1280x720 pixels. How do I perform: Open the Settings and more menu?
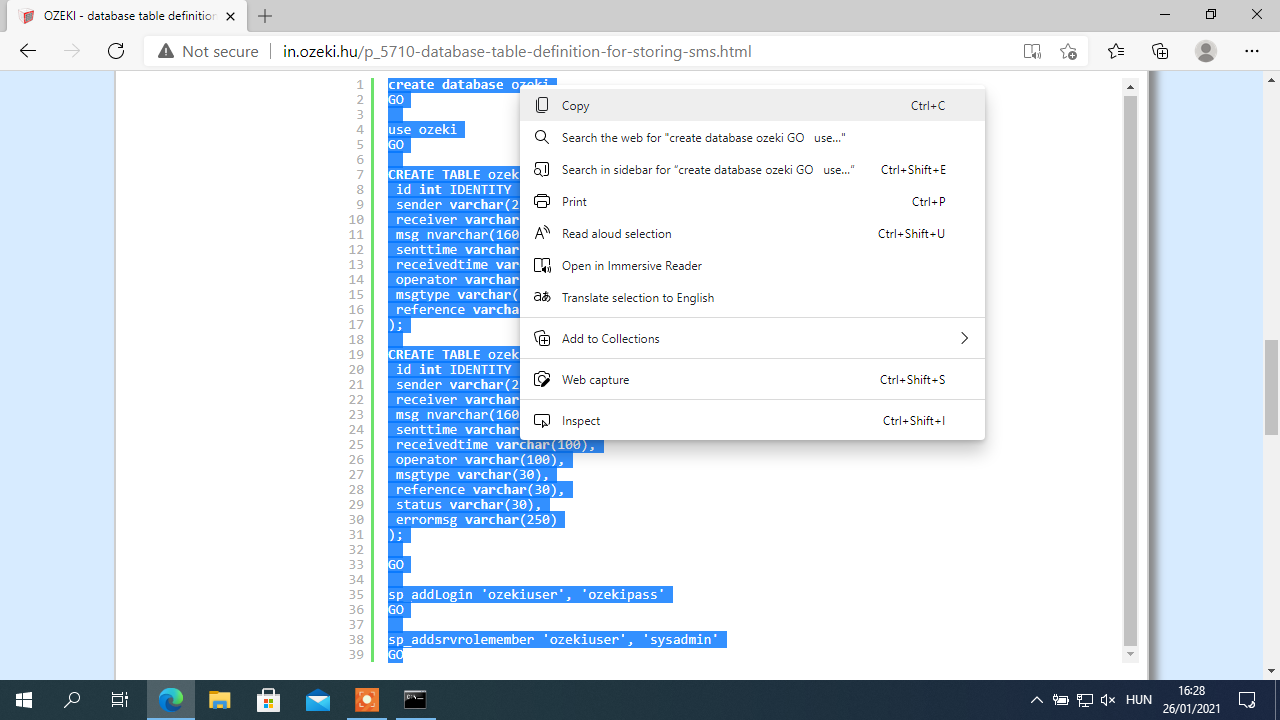point(1252,49)
